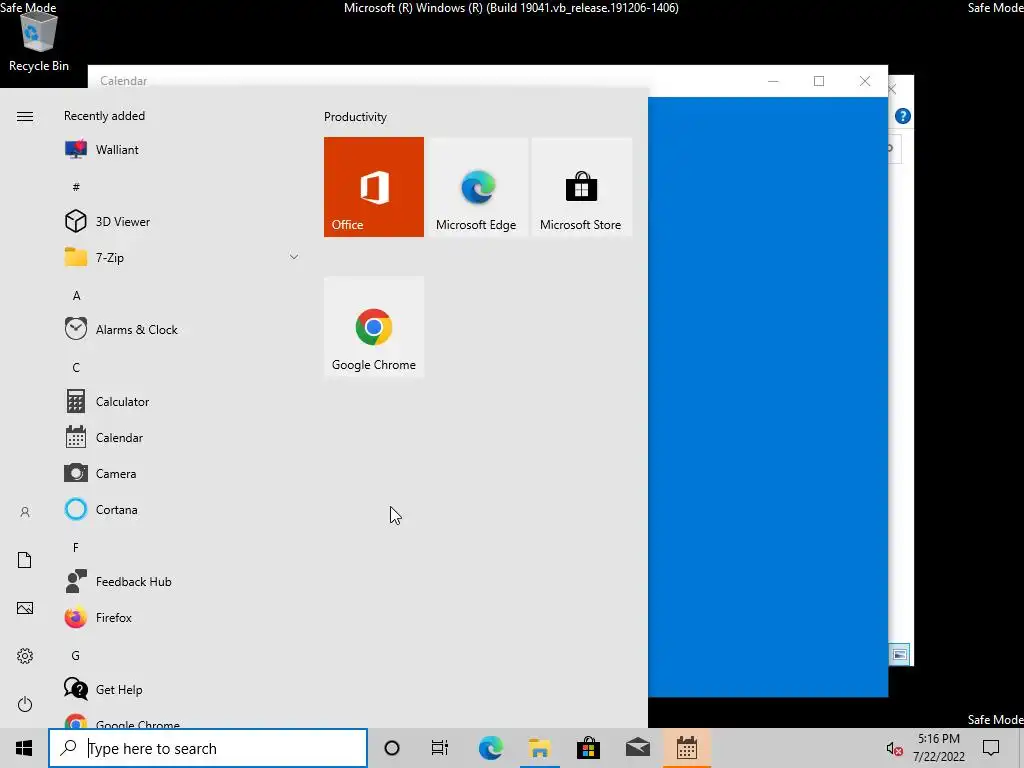The width and height of the screenshot is (1024, 768).
Task: Click the taskbar search box
Action: click(x=208, y=748)
